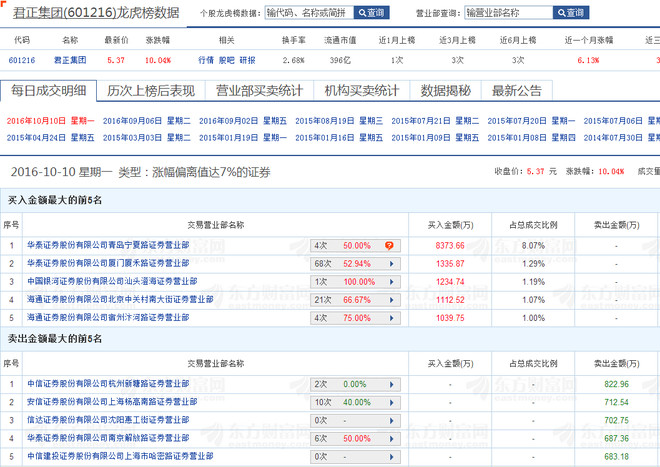Switch to the 营业部买卖统计 tab
The height and width of the screenshot is (467, 660).
(x=260, y=91)
